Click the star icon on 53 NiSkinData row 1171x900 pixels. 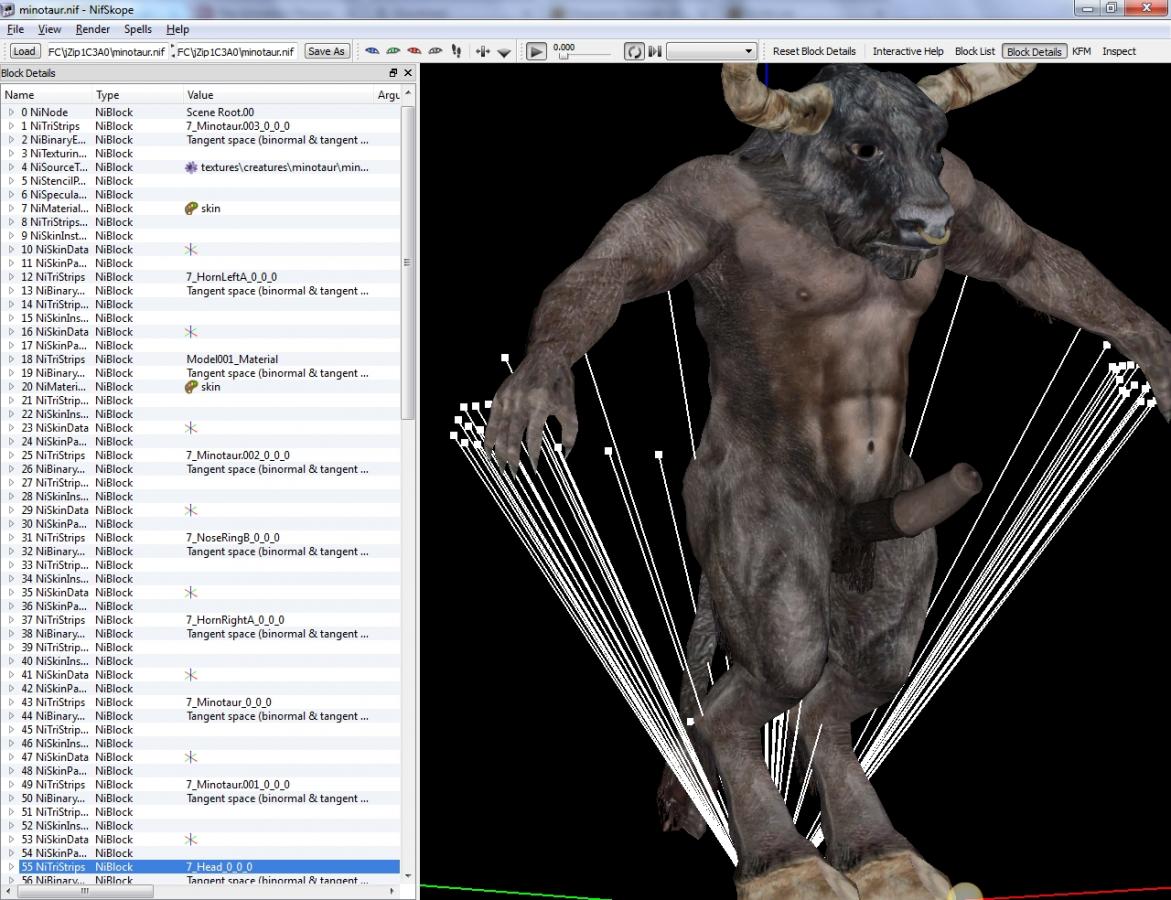coord(191,840)
